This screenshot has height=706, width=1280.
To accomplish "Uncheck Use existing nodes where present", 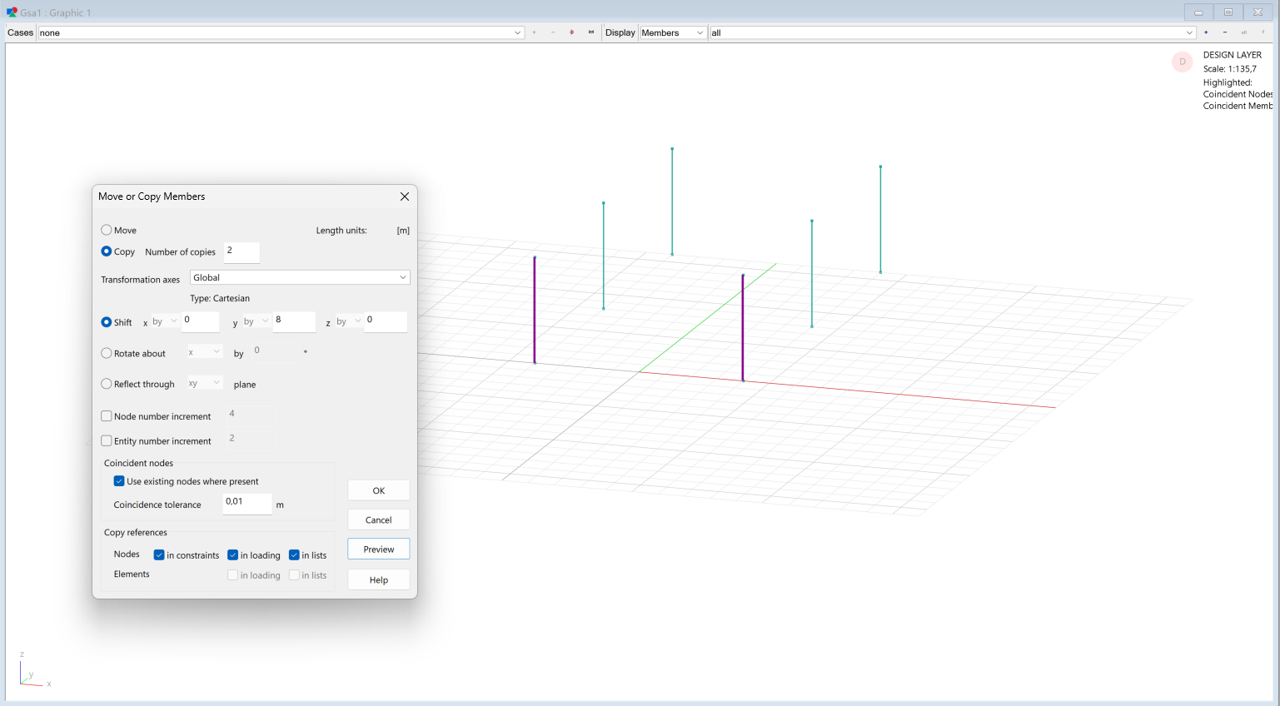I will [x=119, y=481].
